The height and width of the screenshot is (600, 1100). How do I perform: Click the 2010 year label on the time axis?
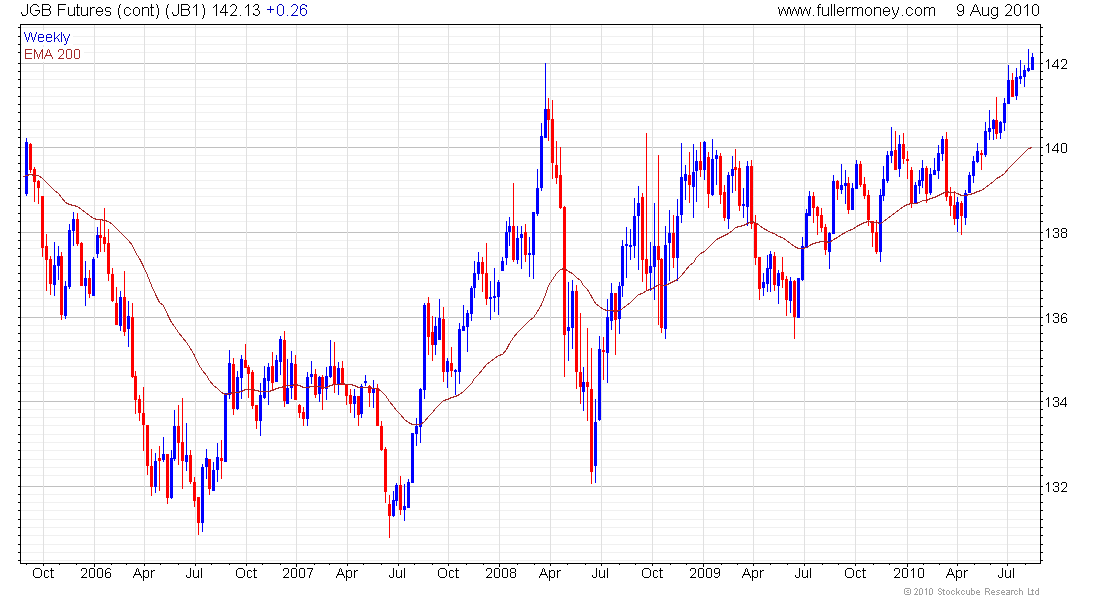pos(908,573)
